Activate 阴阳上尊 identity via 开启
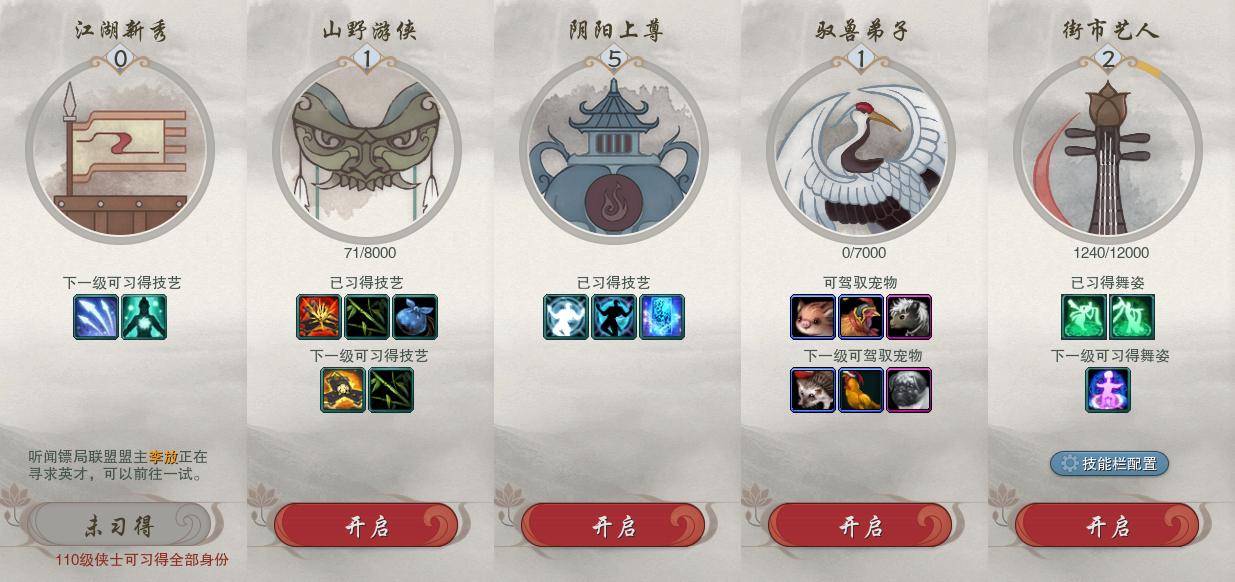This screenshot has height=582, width=1235. (613, 526)
